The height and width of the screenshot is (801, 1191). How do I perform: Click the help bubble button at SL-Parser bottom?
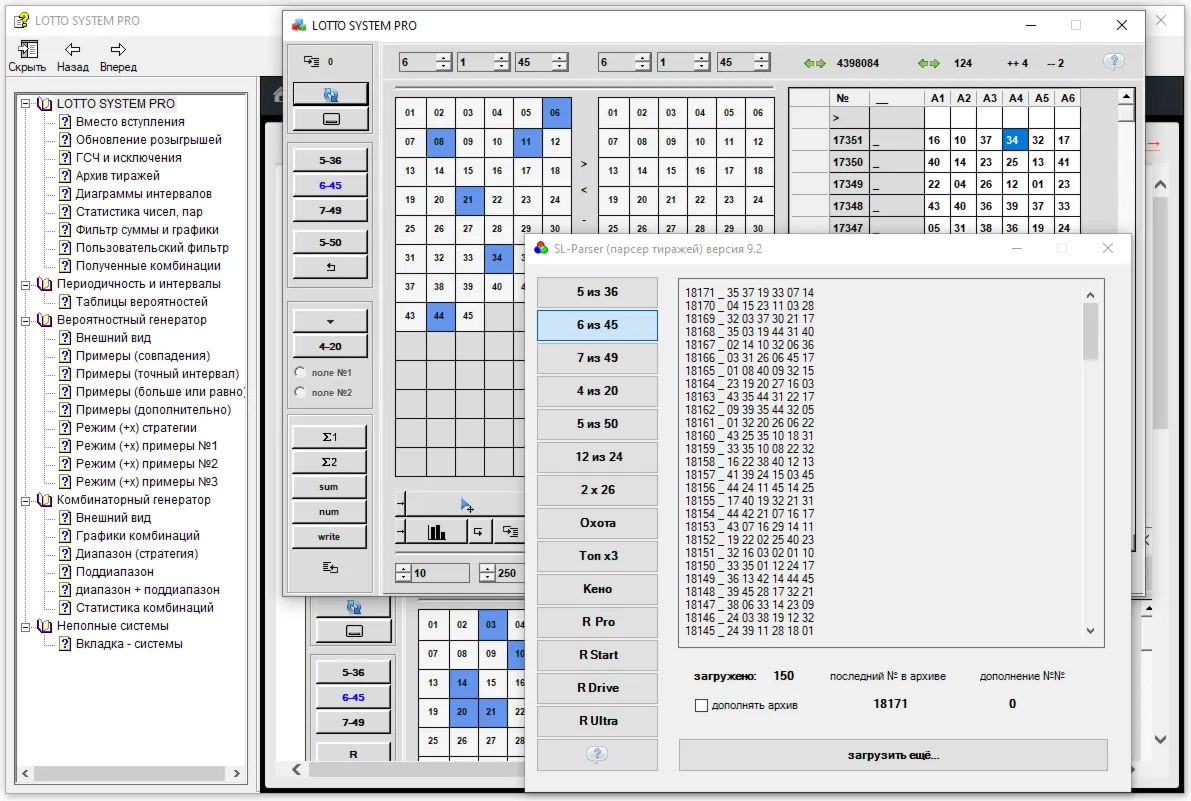tap(597, 754)
